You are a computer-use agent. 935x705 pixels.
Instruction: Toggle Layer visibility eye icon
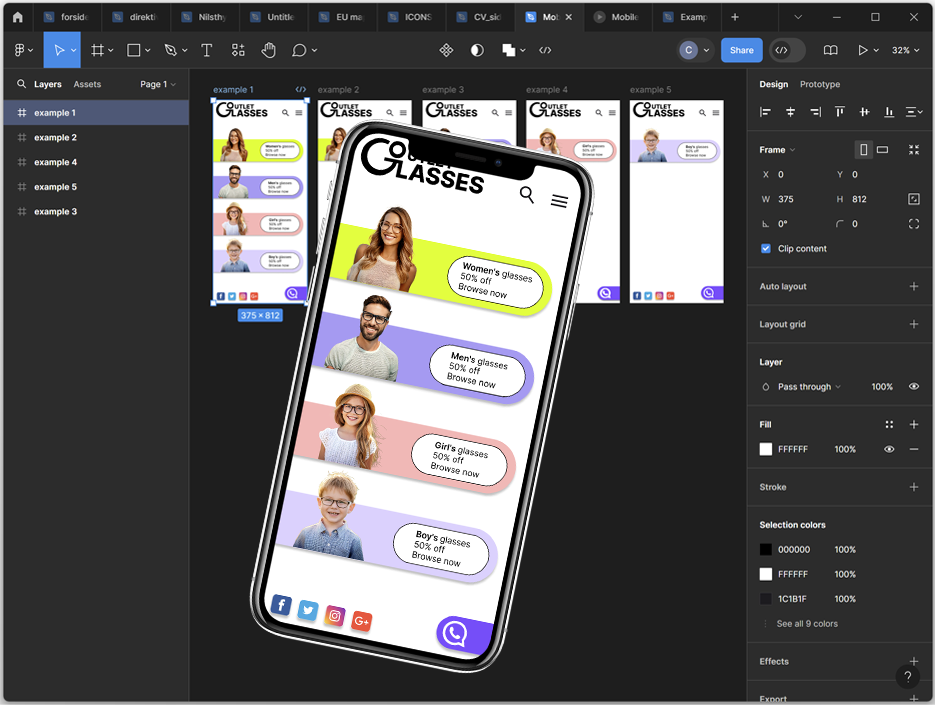[913, 387]
